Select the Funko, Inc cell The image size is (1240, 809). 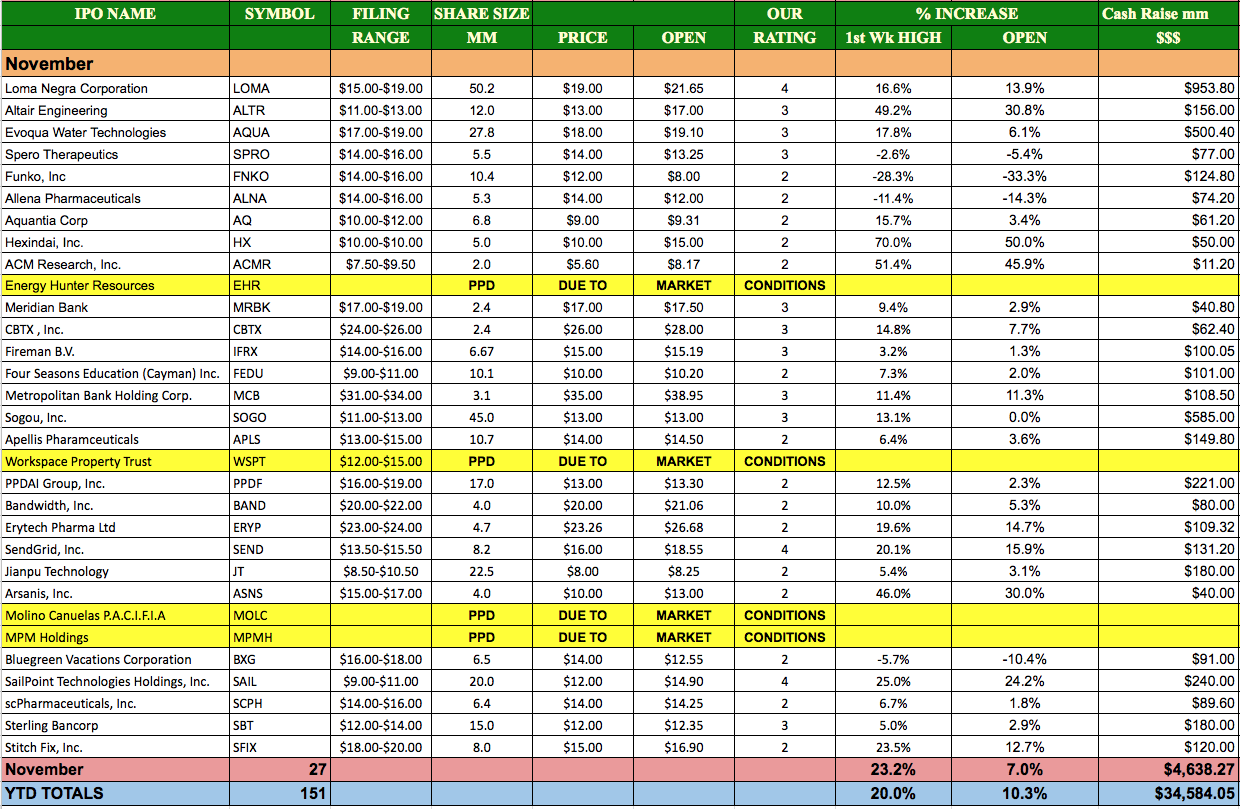coord(115,176)
